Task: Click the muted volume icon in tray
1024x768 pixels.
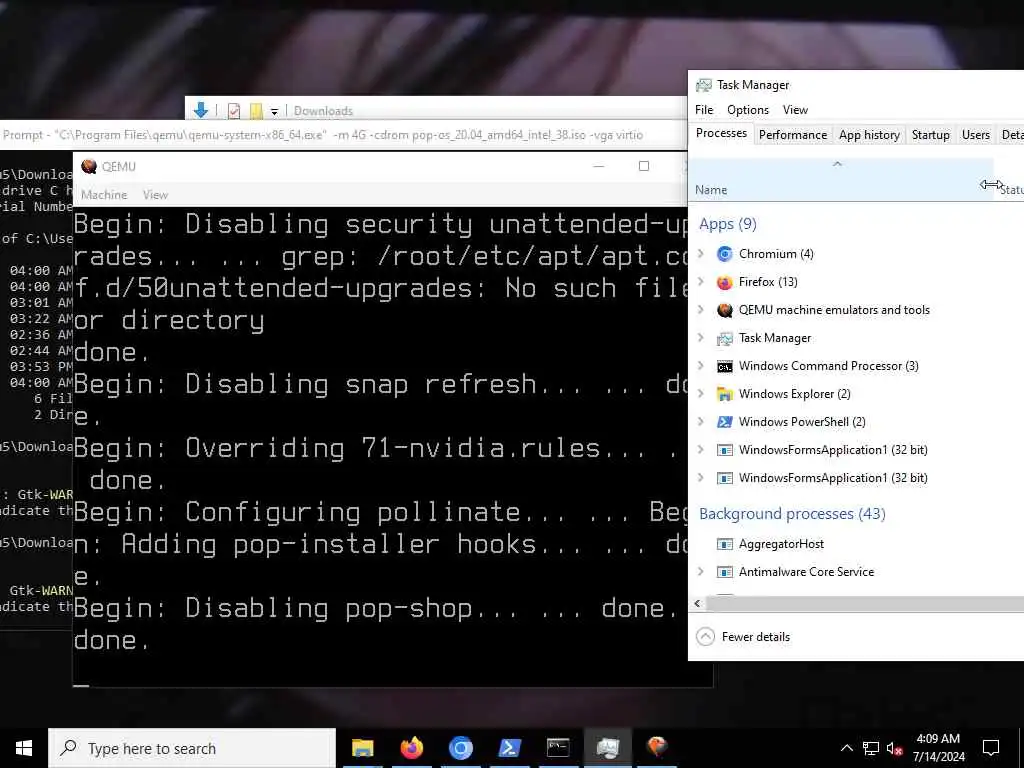Action: pyautogui.click(x=894, y=748)
